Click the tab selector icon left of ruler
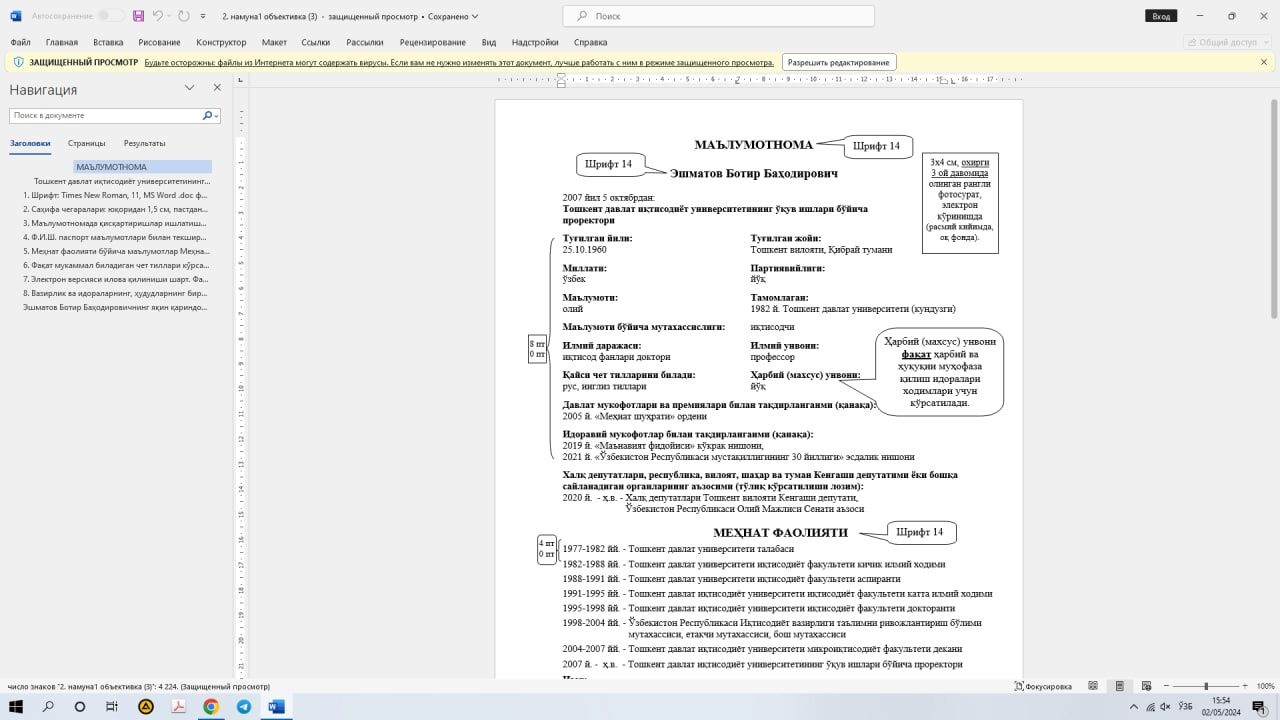Viewport: 1280px width, 720px height. [x=240, y=80]
